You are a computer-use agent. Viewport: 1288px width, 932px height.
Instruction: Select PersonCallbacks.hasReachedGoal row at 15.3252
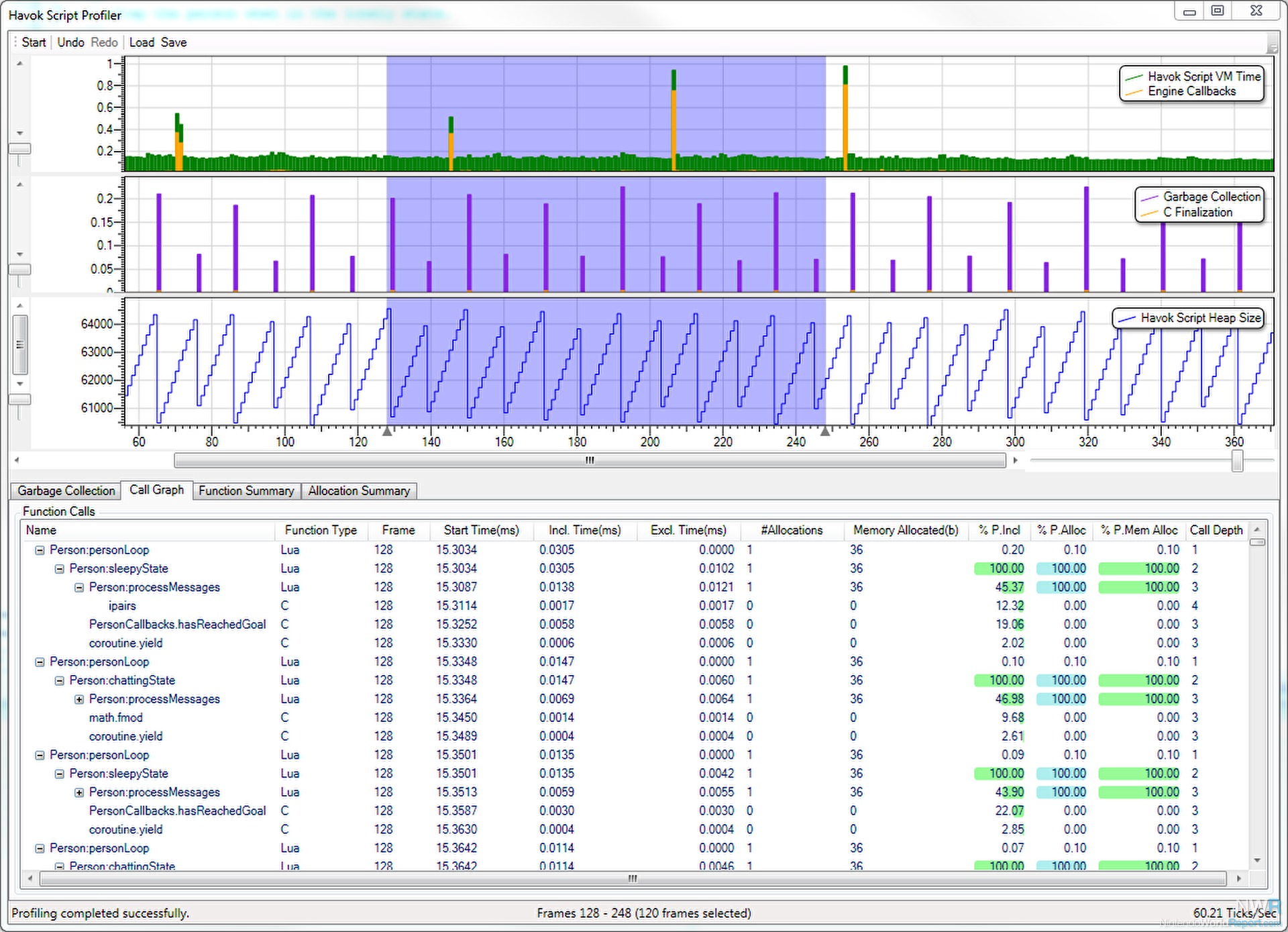coord(635,625)
